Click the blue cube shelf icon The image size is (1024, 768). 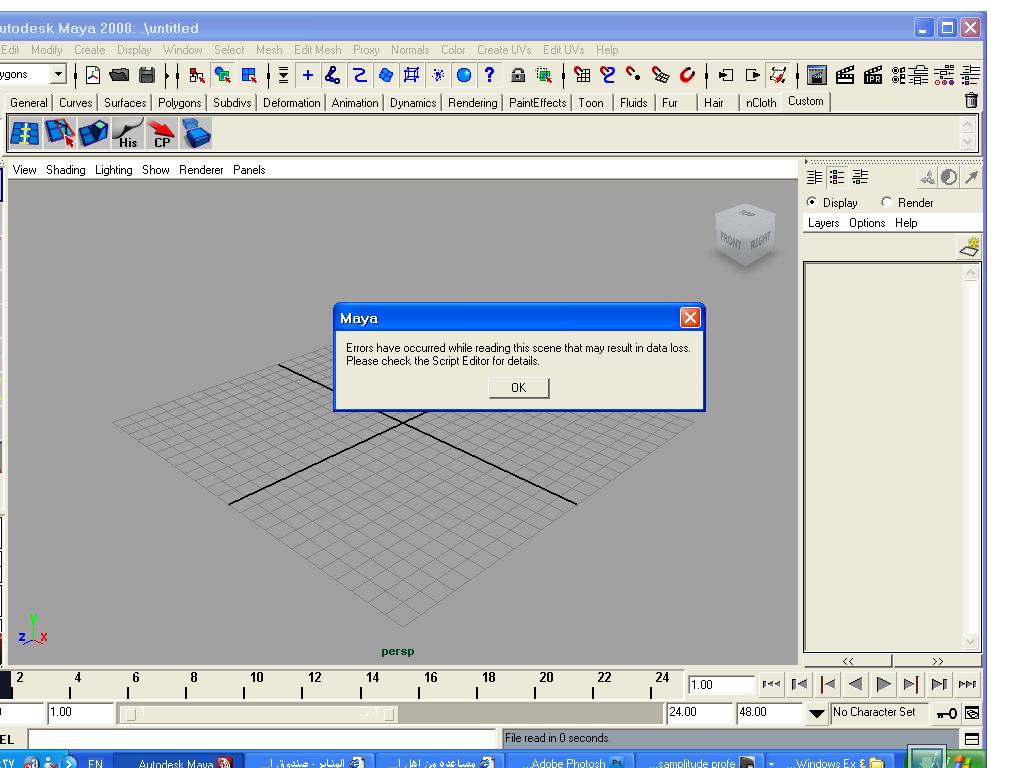195,133
